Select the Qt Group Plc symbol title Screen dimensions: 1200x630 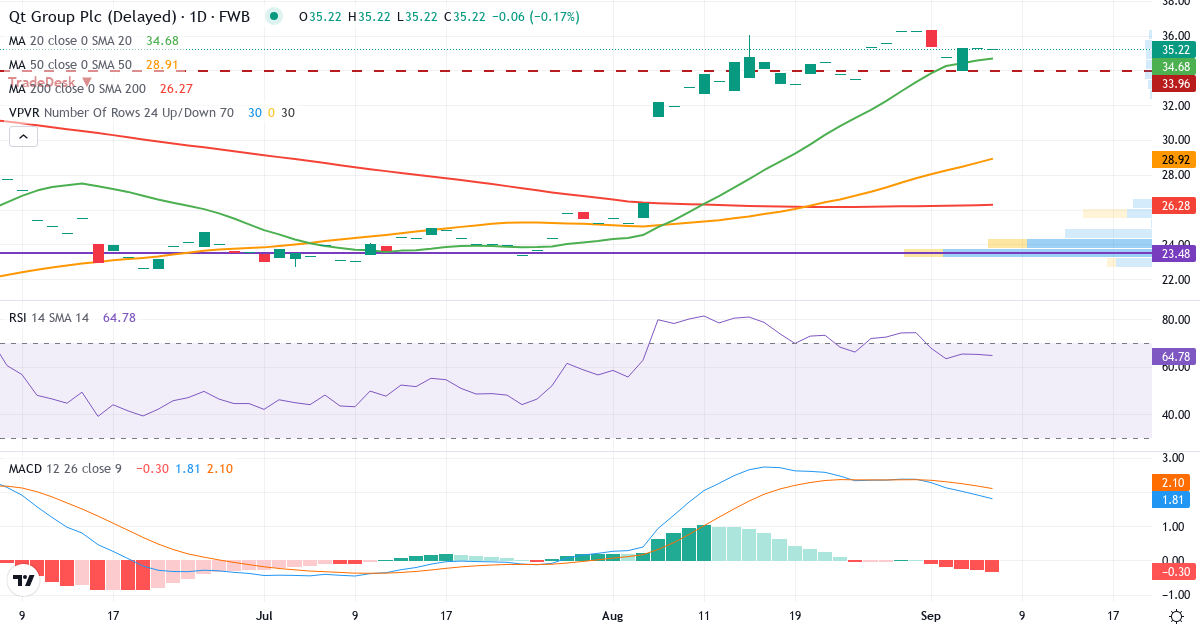click(x=129, y=17)
